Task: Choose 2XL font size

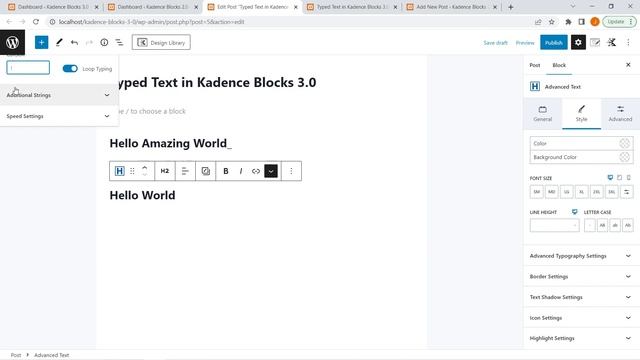Action: pyautogui.click(x=597, y=191)
